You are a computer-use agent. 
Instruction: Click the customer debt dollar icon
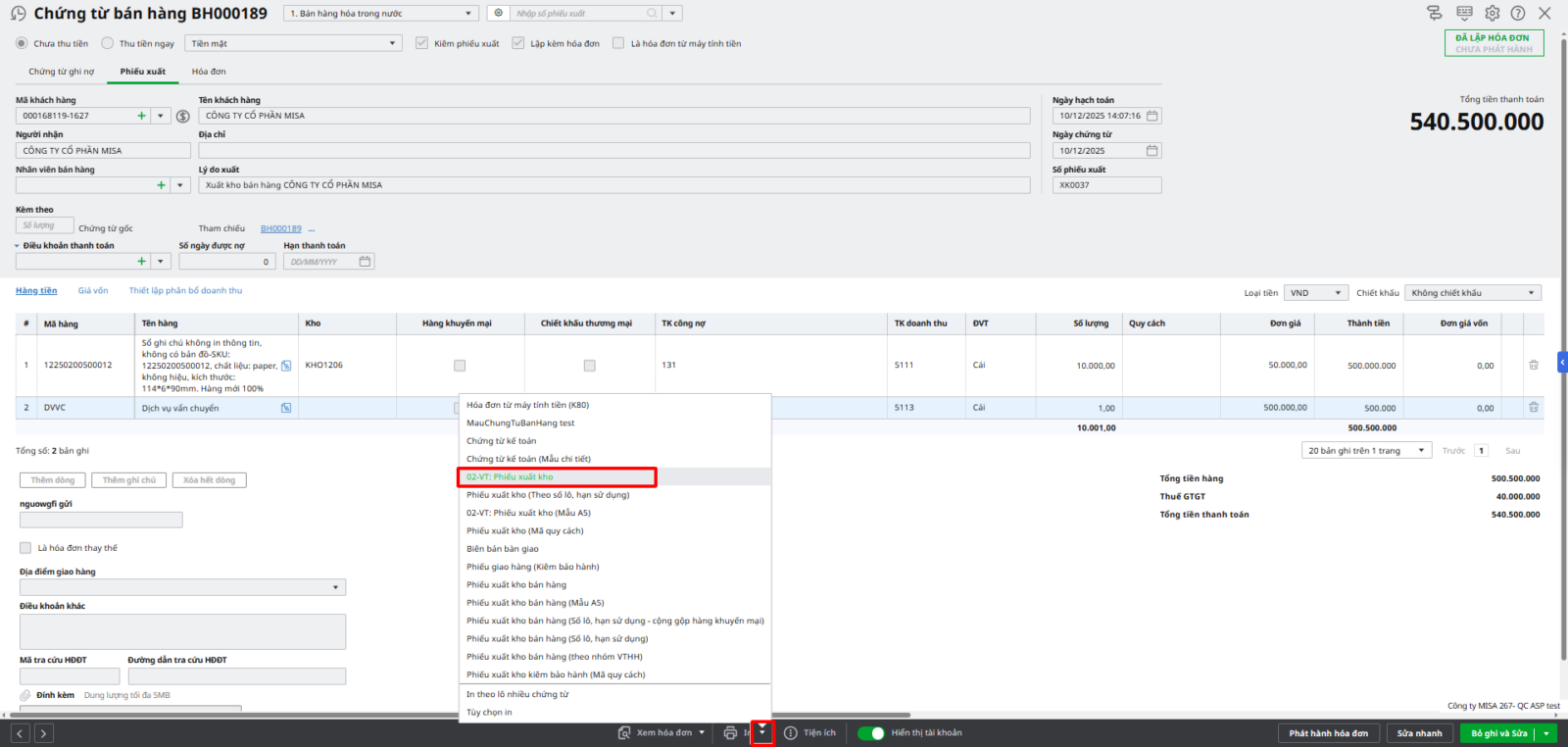click(182, 116)
